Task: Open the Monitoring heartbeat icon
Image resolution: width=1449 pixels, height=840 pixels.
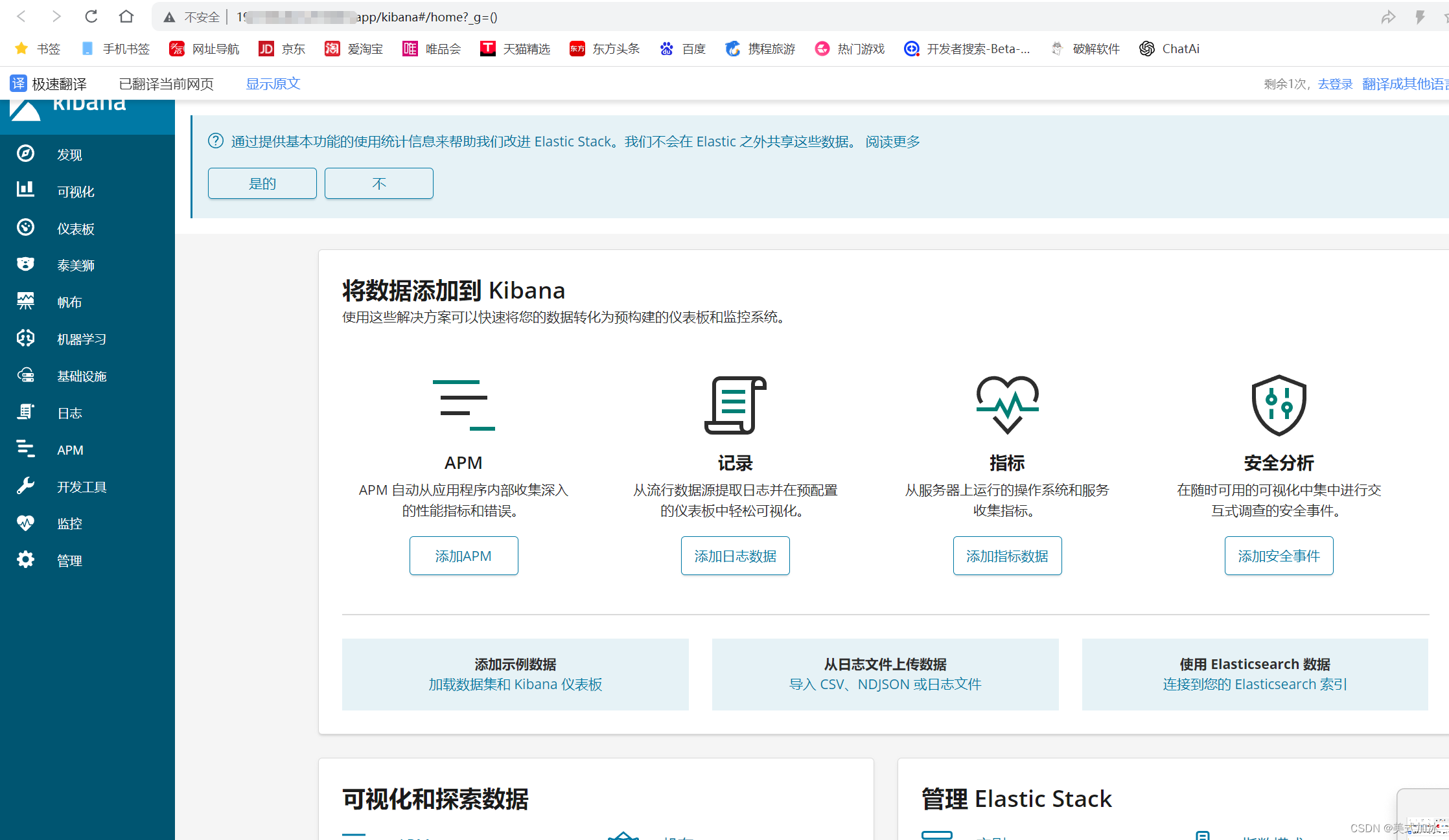Action: pos(25,523)
